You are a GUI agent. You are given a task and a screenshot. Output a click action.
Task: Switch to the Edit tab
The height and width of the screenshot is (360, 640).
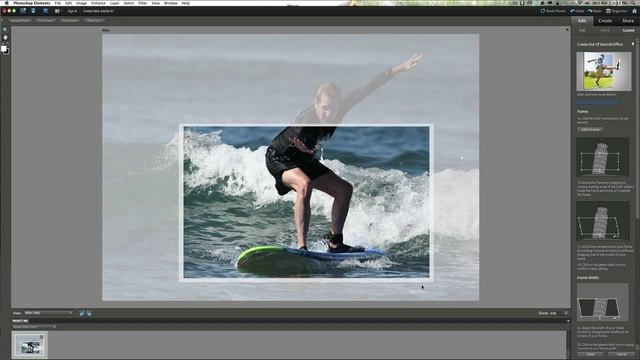[582, 20]
